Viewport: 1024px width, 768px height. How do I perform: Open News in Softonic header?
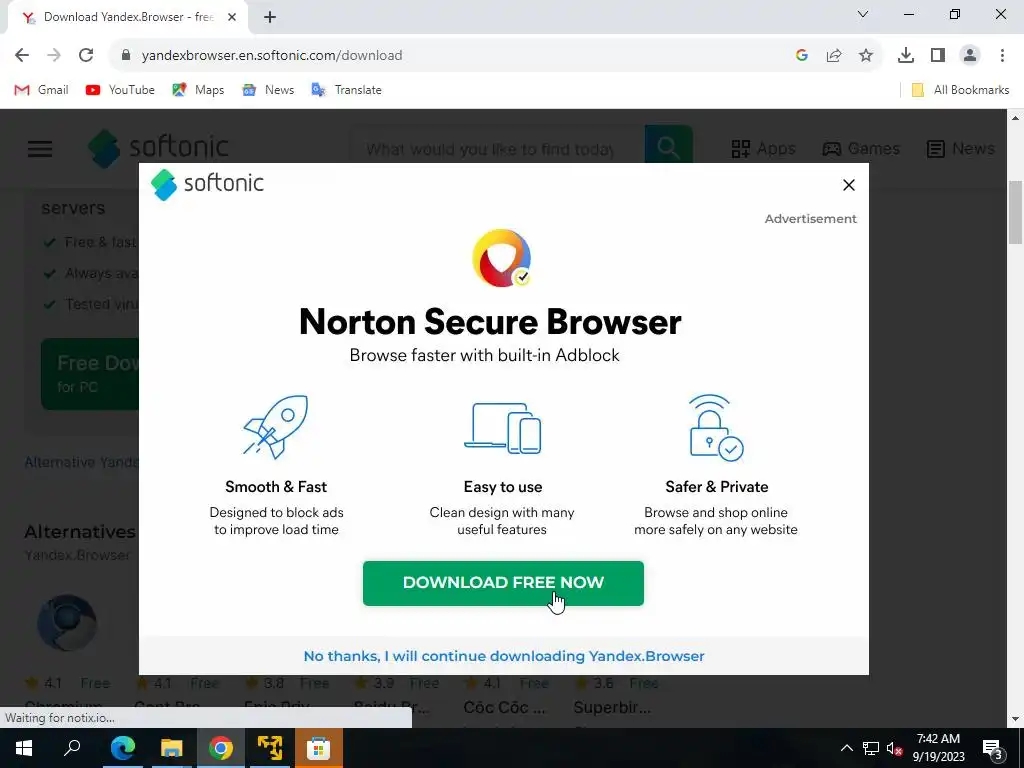(961, 149)
